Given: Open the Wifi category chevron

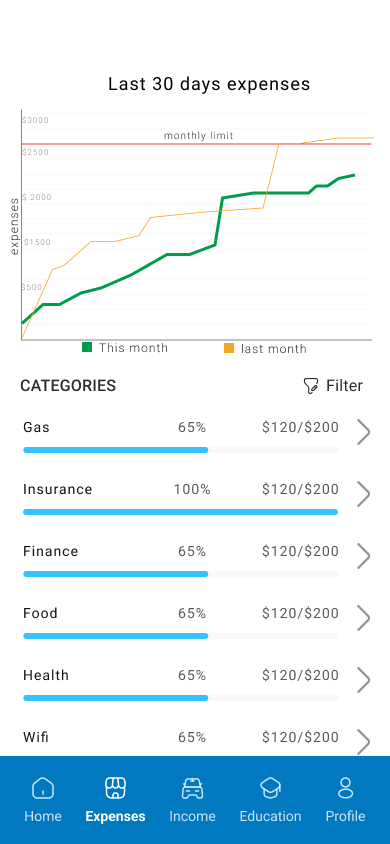Looking at the screenshot, I should tap(364, 742).
